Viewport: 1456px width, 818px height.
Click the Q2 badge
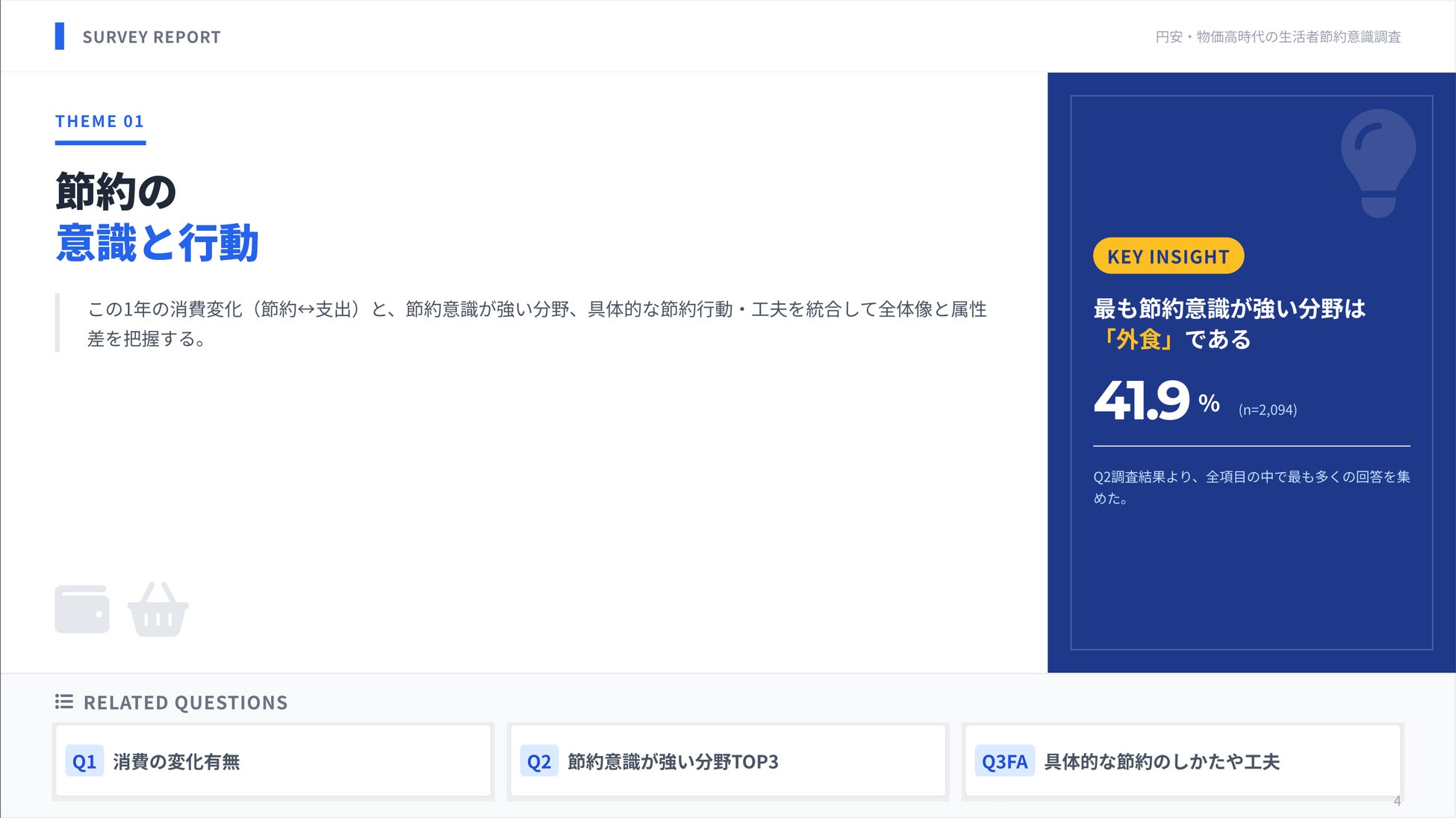tap(538, 761)
